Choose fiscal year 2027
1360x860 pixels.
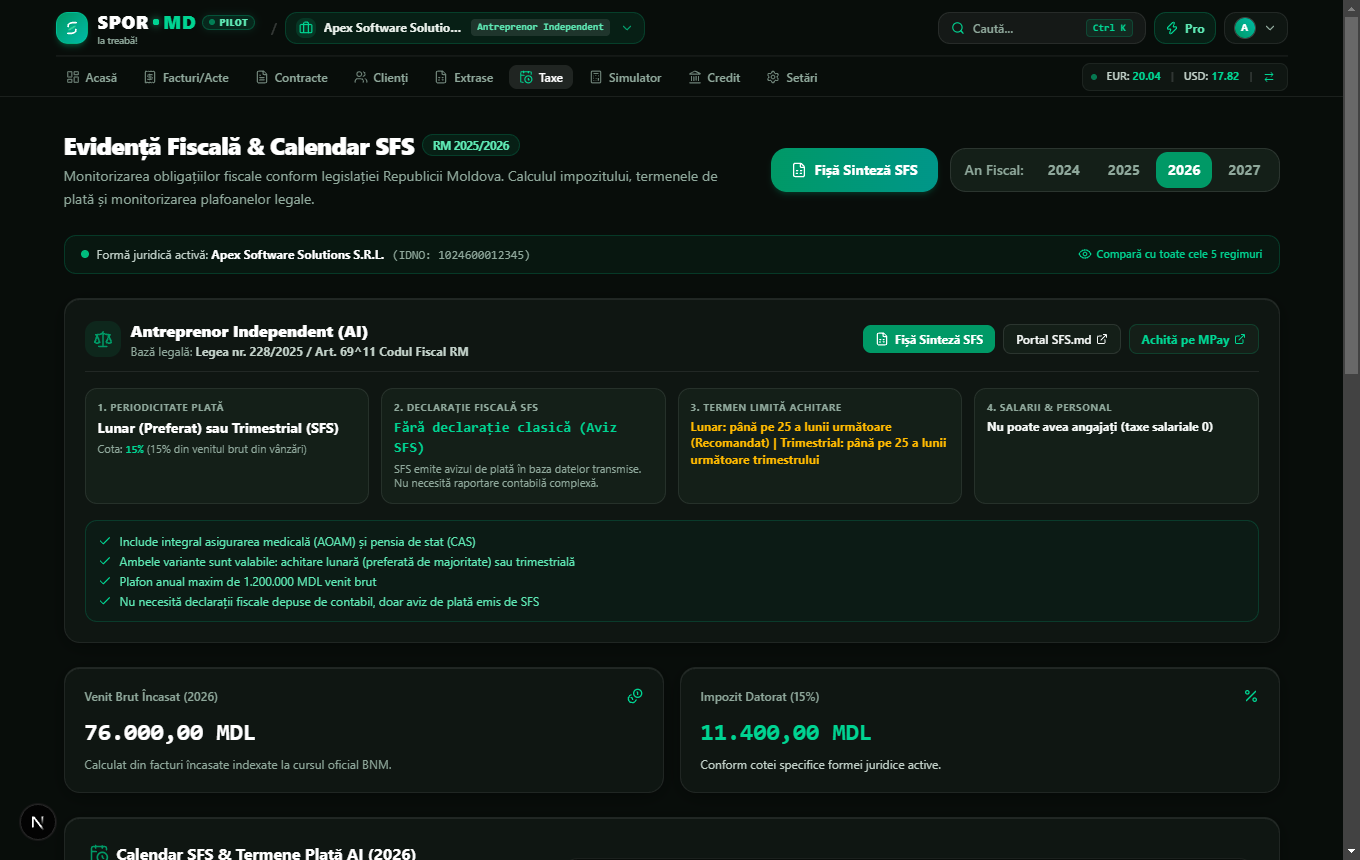(1244, 170)
